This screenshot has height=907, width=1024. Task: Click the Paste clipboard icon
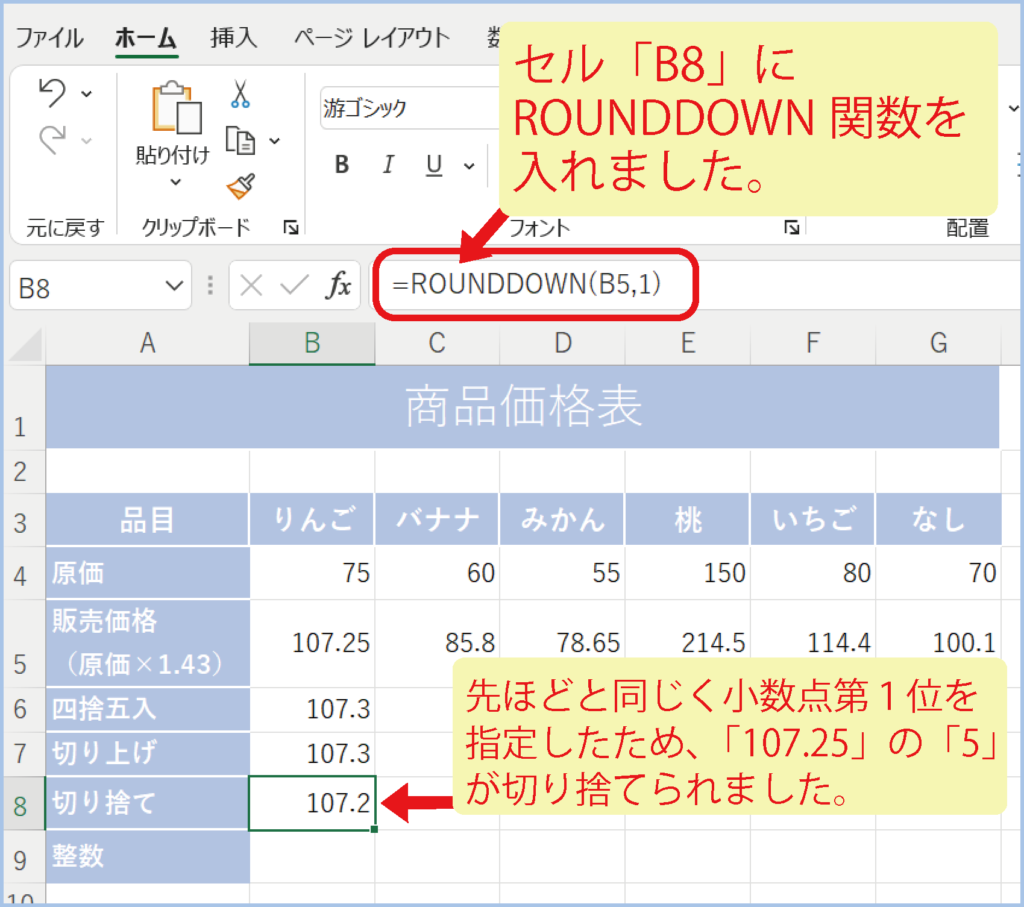[x=173, y=108]
